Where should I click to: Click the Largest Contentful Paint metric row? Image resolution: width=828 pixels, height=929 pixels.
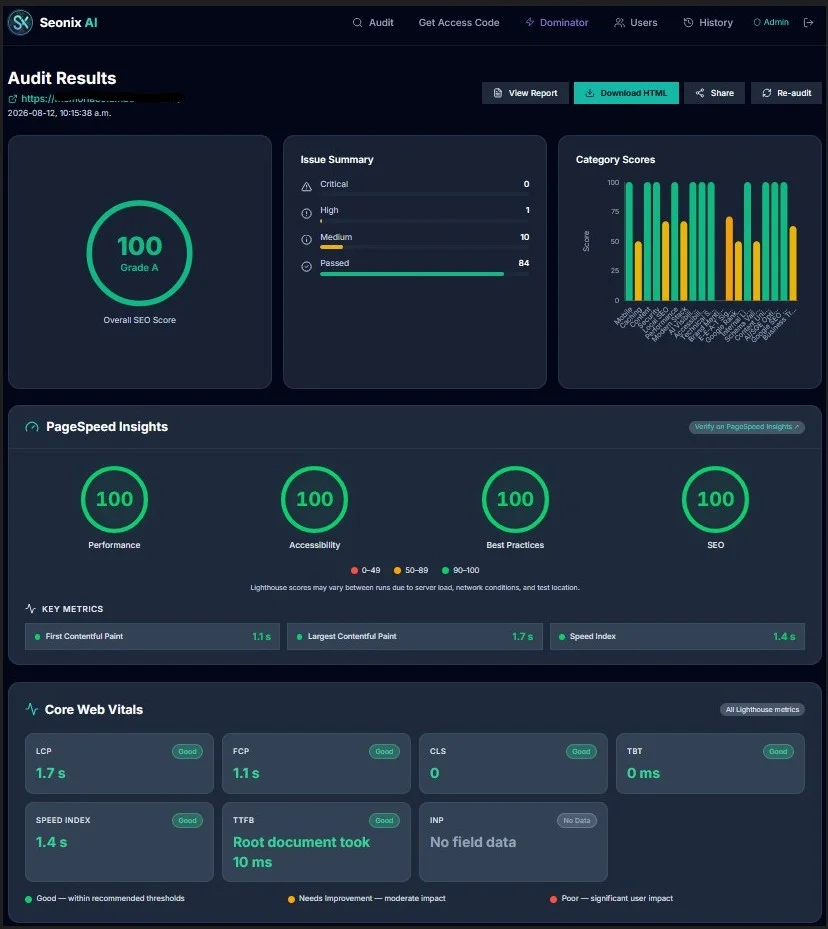pos(415,636)
